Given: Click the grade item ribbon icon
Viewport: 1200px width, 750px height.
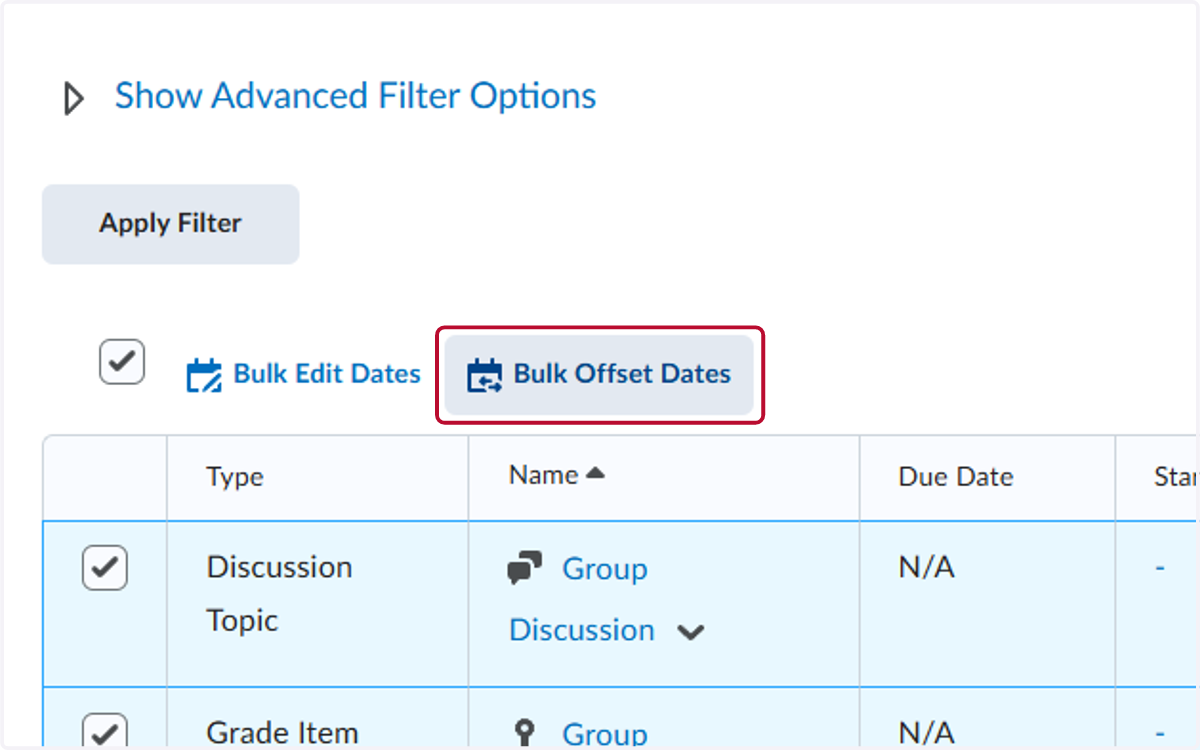Looking at the screenshot, I should (525, 734).
